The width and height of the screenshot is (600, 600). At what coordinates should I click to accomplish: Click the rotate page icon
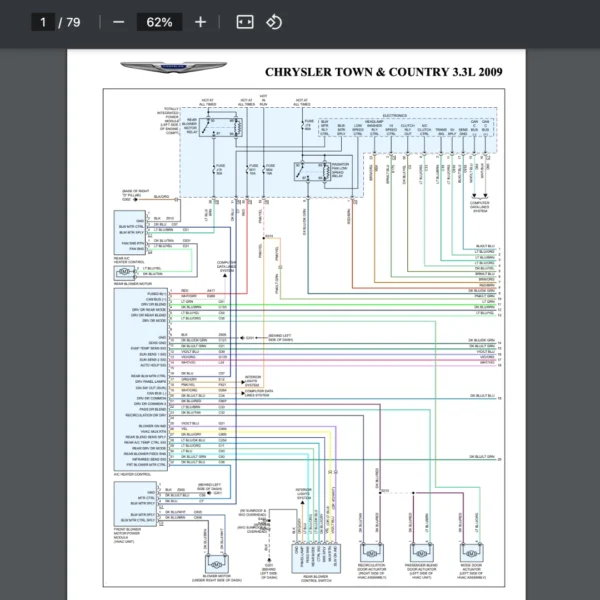pos(273,22)
